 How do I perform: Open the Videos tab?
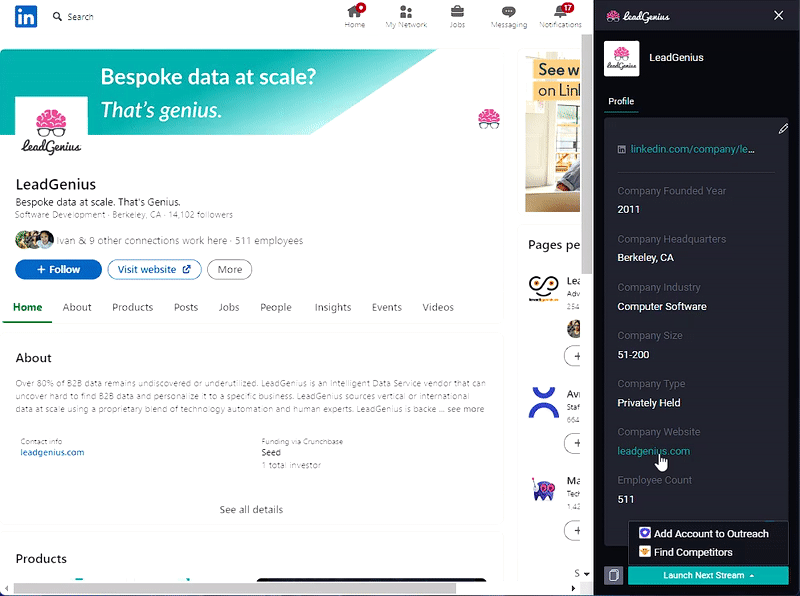438,307
